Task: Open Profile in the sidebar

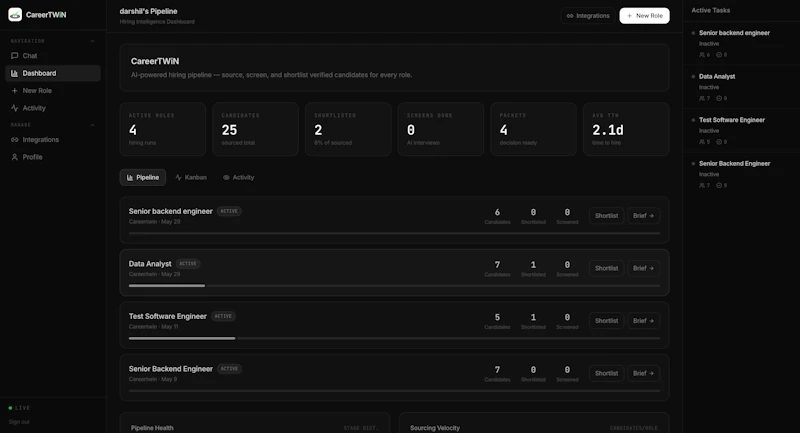Action: pos(53,157)
